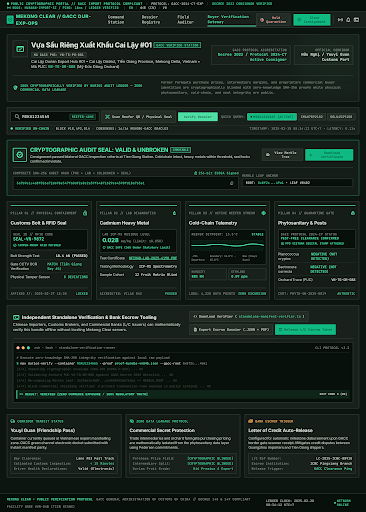Click the truck icon on Corridor Transit Status

tap(13, 421)
